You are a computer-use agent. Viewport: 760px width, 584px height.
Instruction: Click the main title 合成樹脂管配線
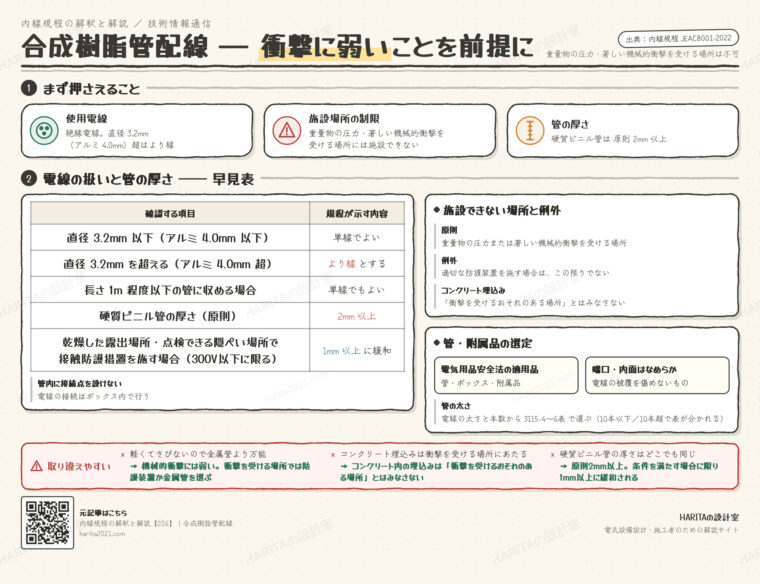tap(115, 46)
